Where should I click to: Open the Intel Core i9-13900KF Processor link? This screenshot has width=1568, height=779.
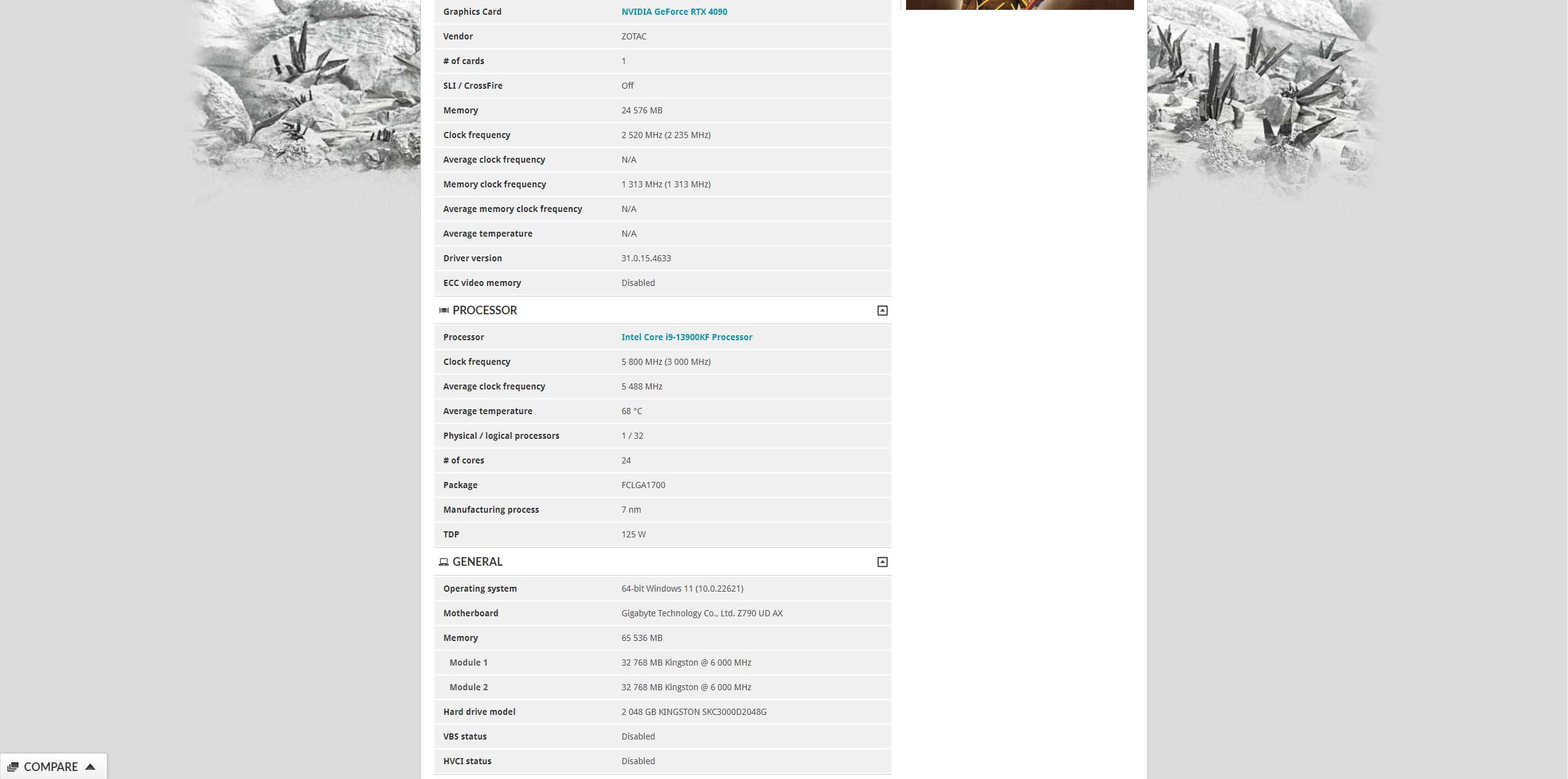pyautogui.click(x=687, y=337)
